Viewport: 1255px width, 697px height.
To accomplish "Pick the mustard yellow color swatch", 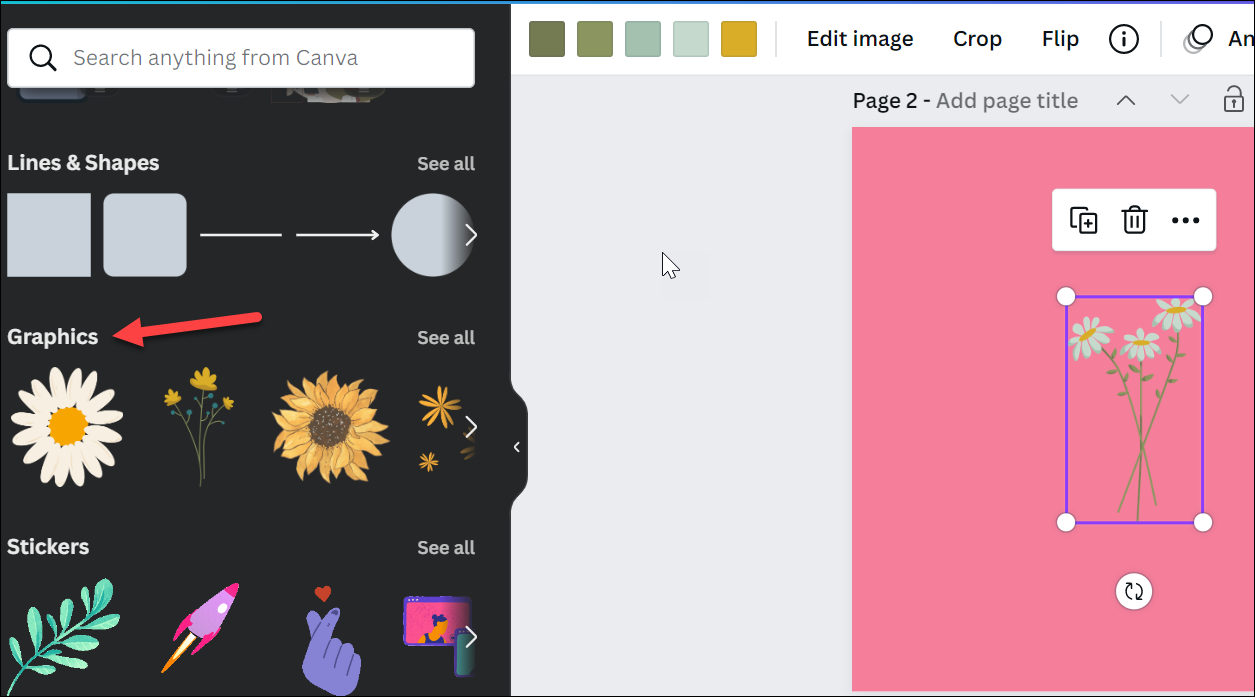I will [739, 39].
